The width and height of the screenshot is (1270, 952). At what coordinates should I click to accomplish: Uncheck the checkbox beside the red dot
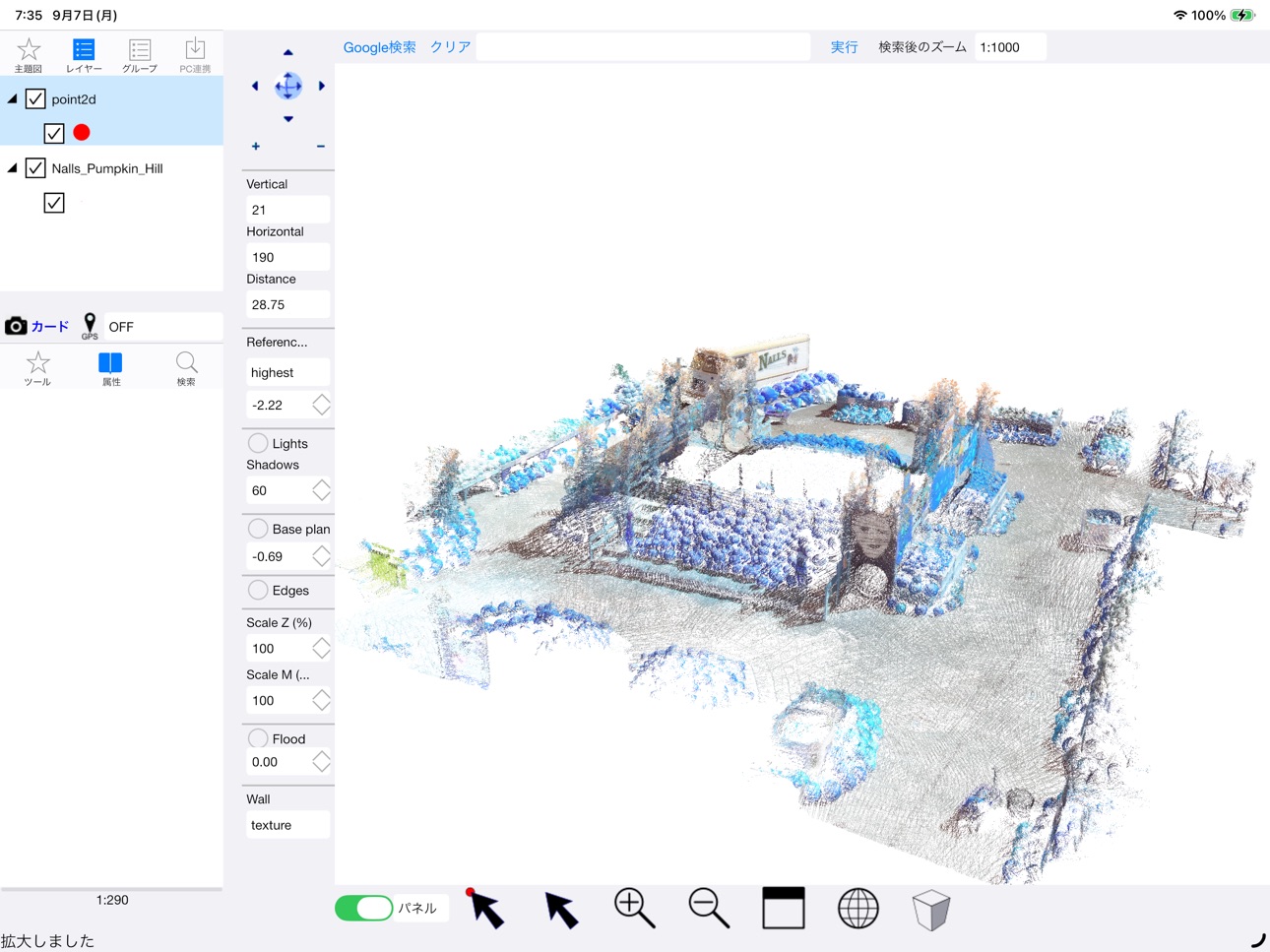pyautogui.click(x=54, y=133)
